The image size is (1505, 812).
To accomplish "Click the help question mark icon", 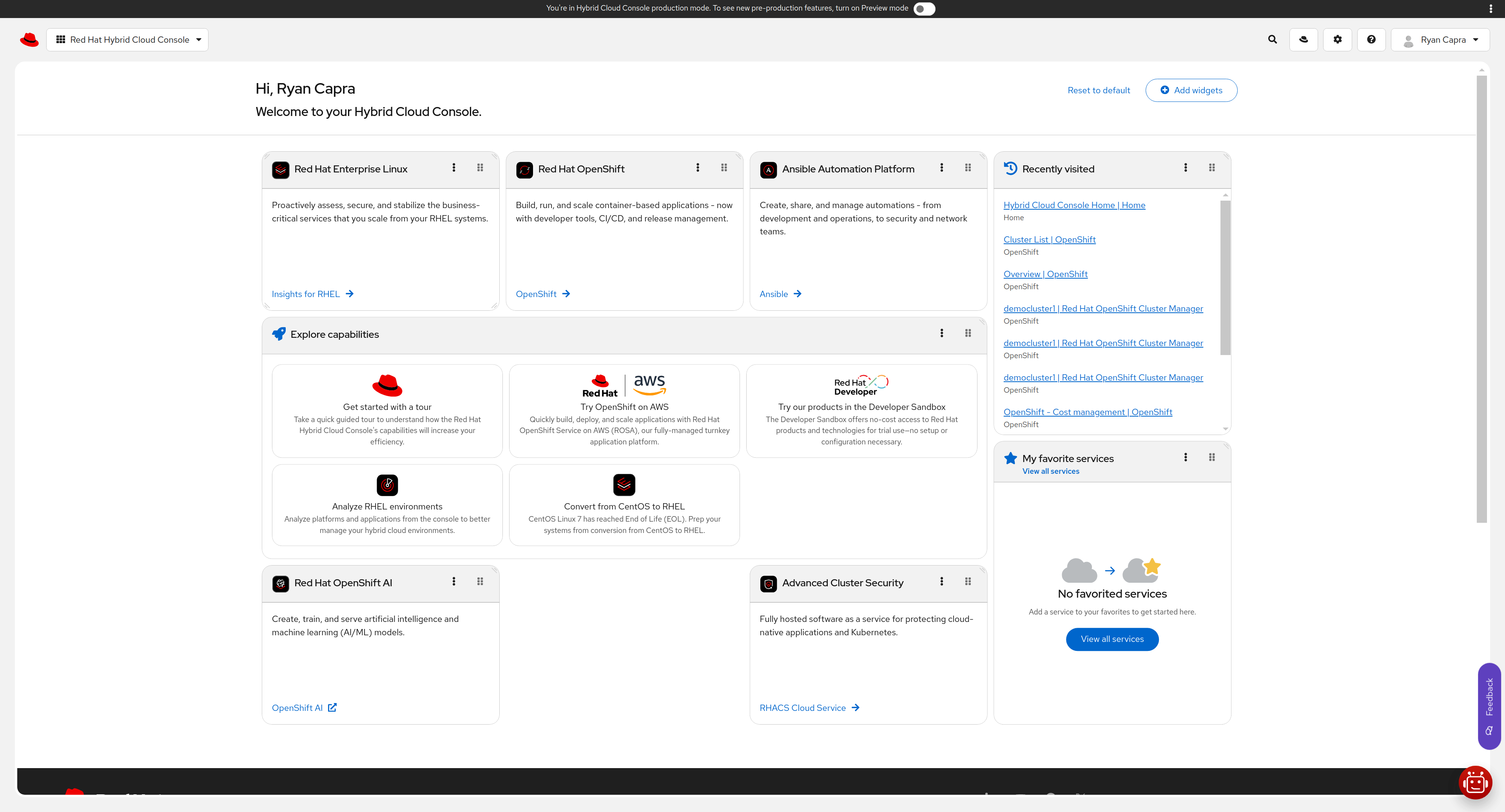I will 1371,39.
